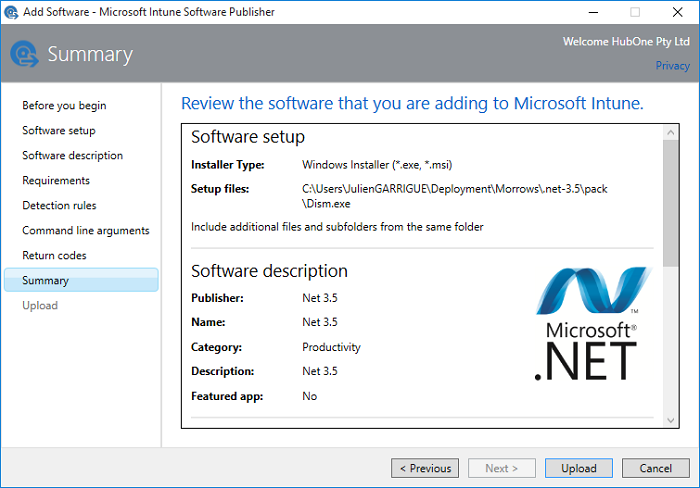700x488 pixels.
Task: Click the Intune icon in the title bar
Action: [11, 12]
